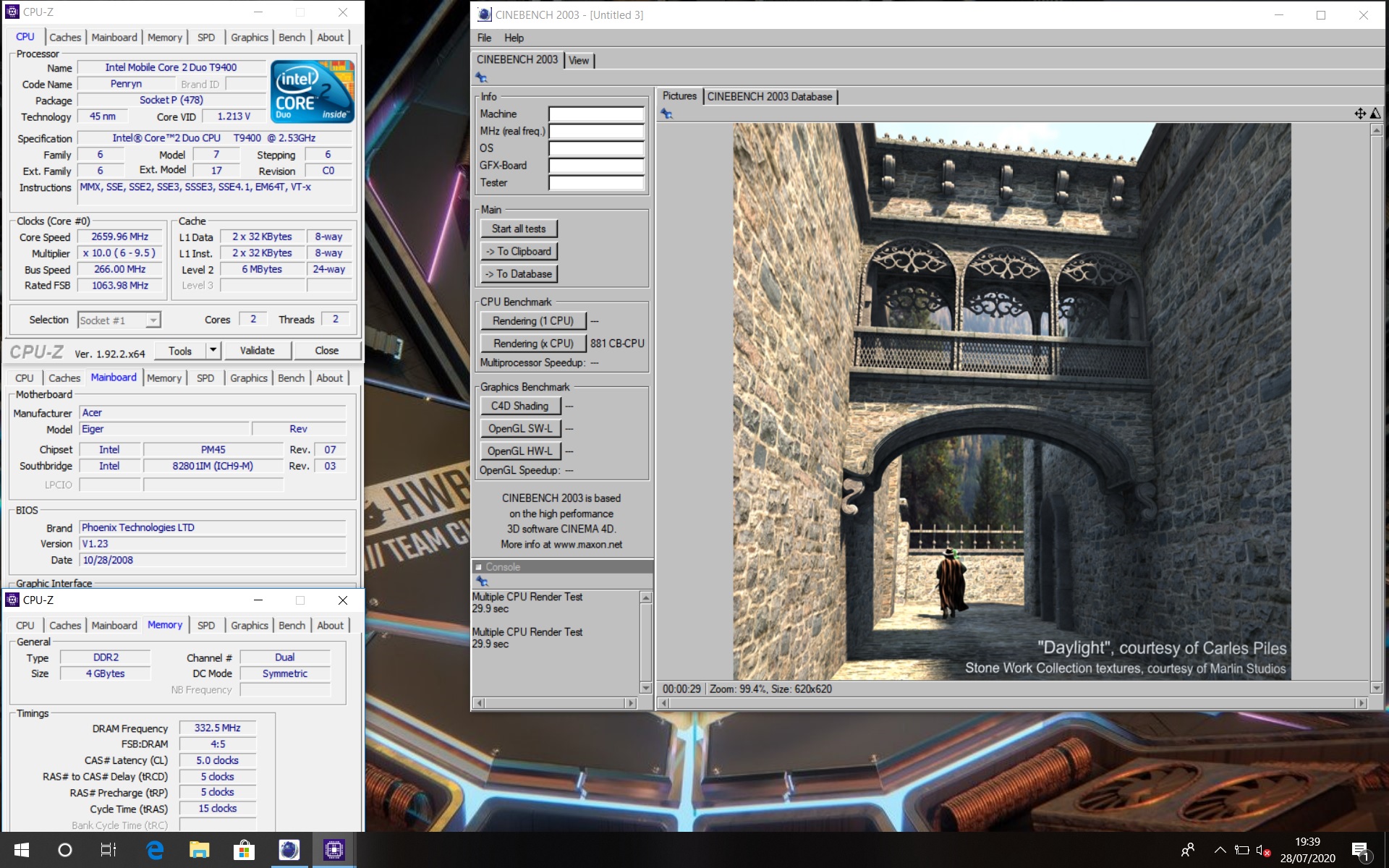Open Graphics tab in middle CPU-Z window
Screen dimensions: 1389x868
point(249,378)
